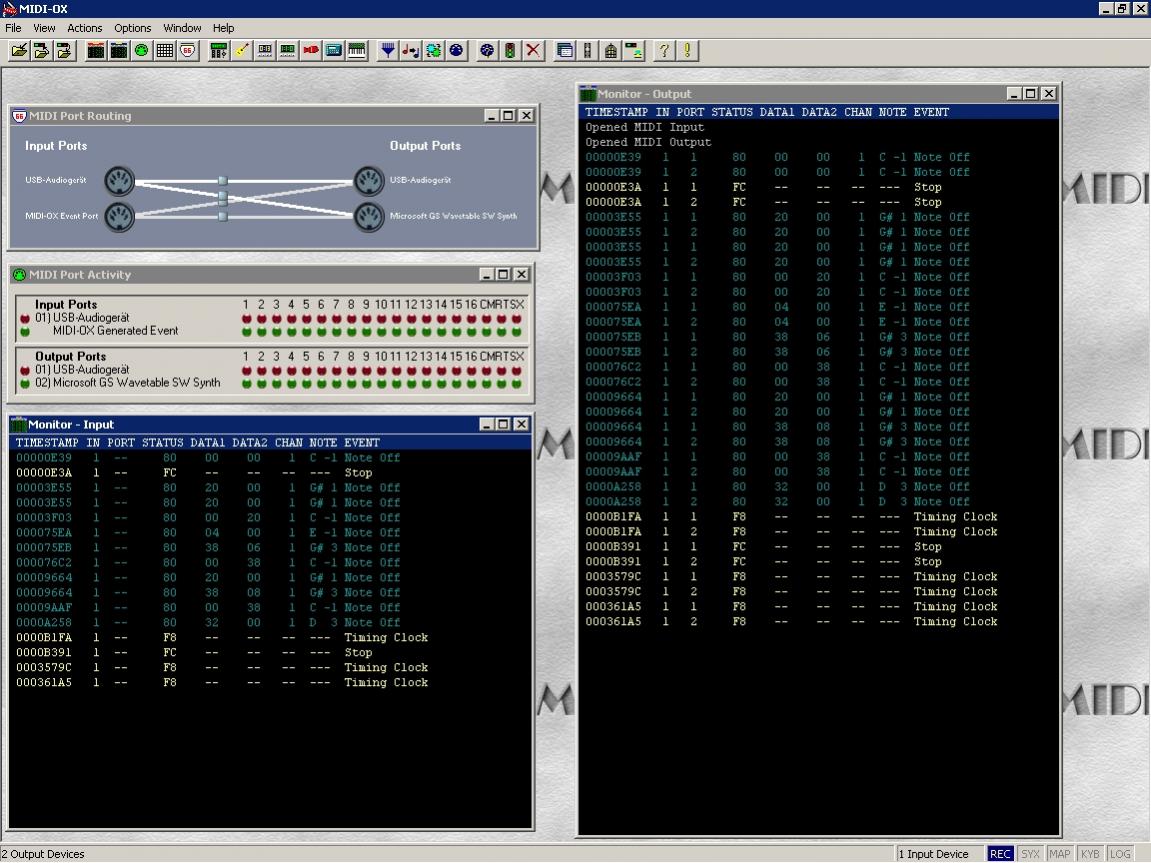Click 'Opened MIDI Output' line in Monitor Output
Screen dimensions: 1151x863
click(648, 142)
